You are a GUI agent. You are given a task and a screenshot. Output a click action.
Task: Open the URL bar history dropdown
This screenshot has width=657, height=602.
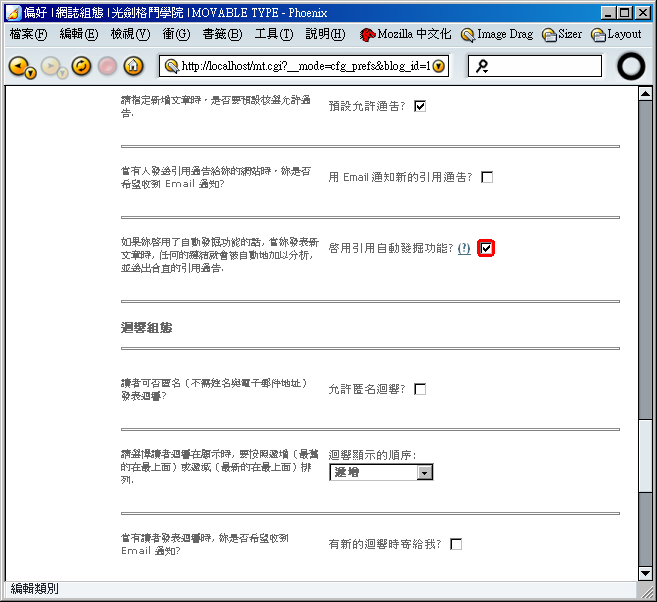click(x=439, y=66)
